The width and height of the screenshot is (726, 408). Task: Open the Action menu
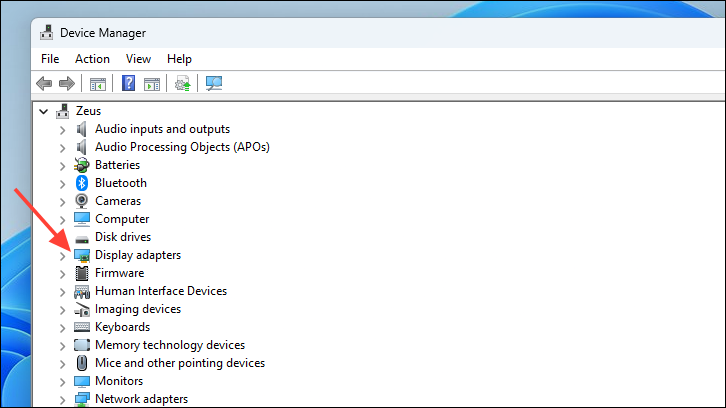tap(93, 59)
